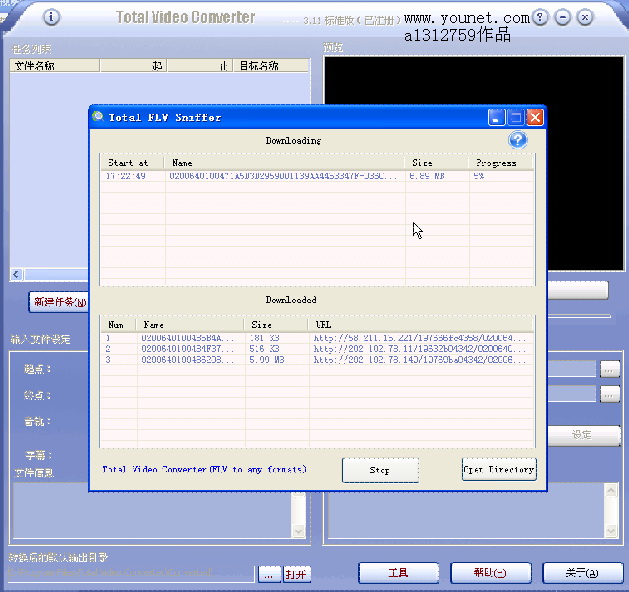Click the Total FLV Sniffer title bar icon
The image size is (629, 592).
(x=98, y=117)
